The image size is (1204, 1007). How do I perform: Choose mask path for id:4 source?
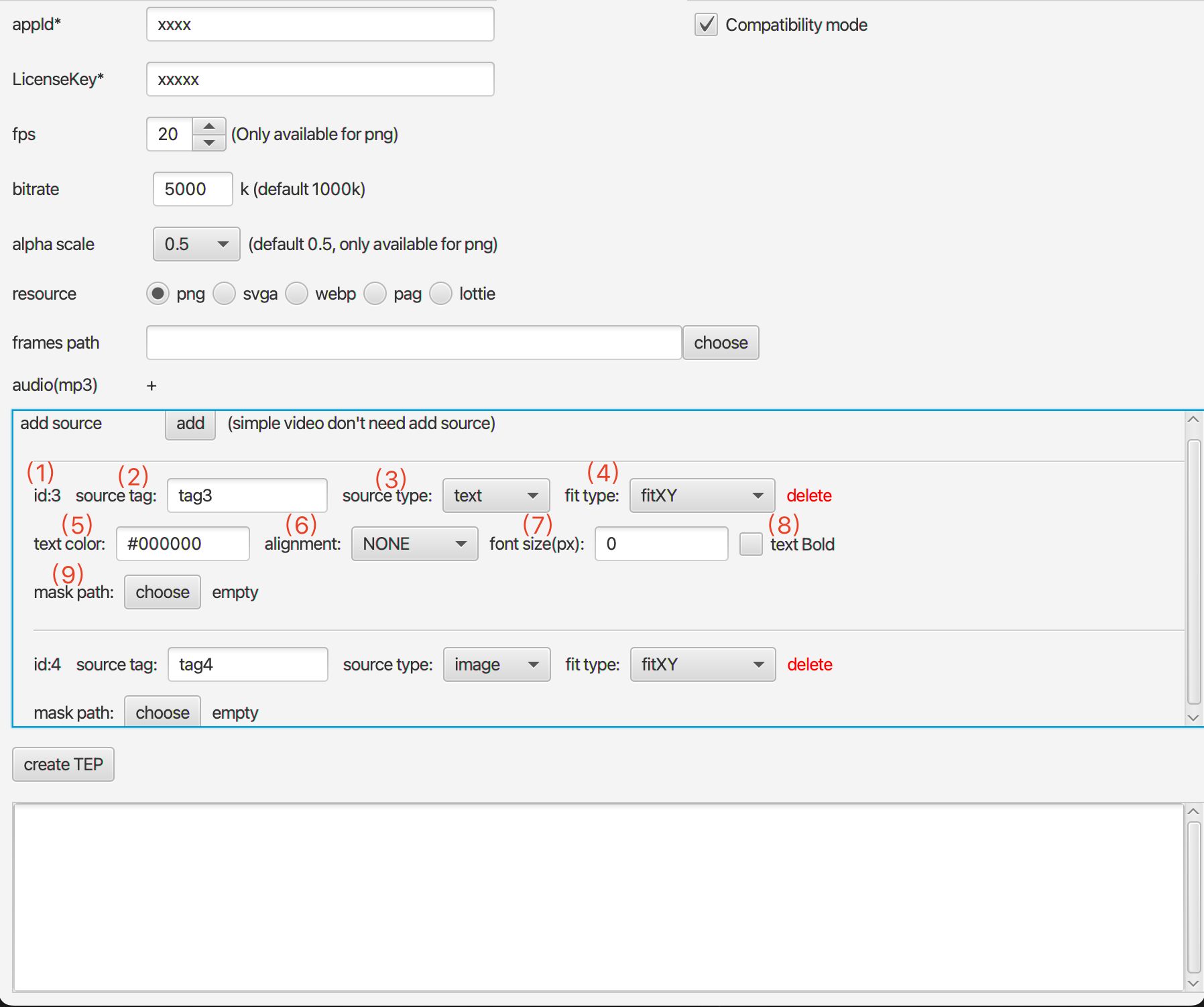[163, 712]
